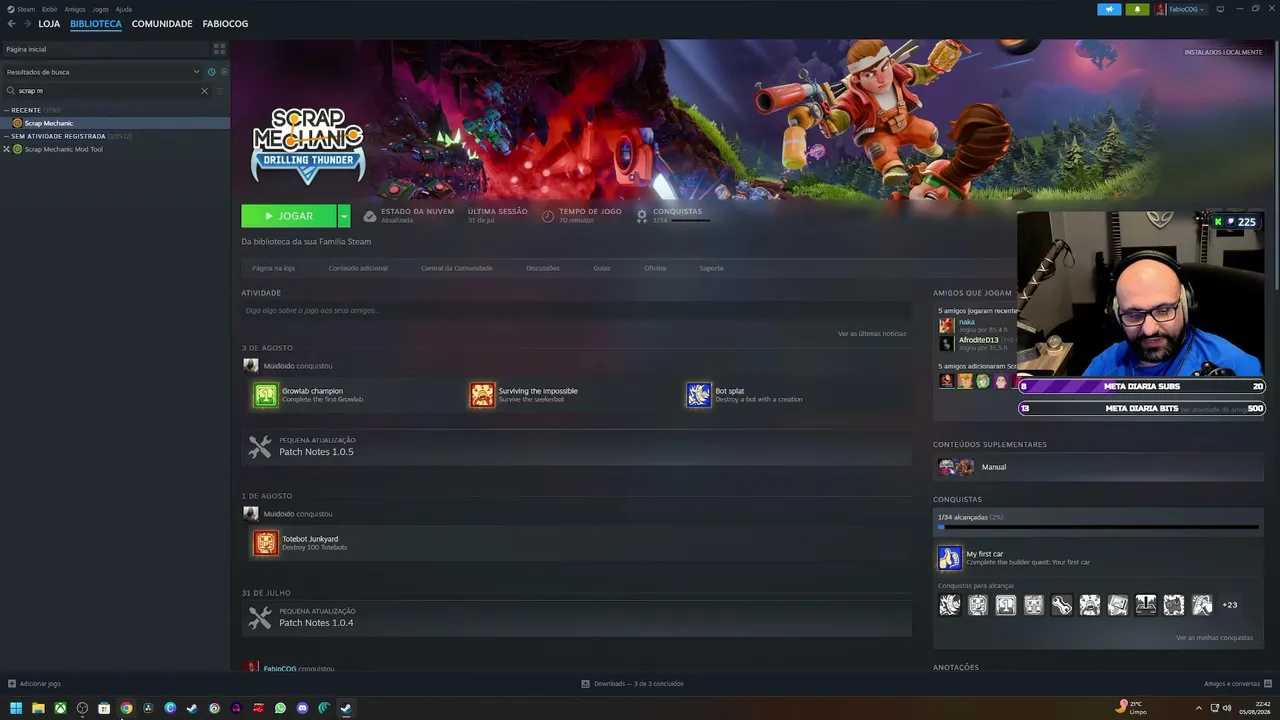Click the green JOGAR button

coord(288,216)
